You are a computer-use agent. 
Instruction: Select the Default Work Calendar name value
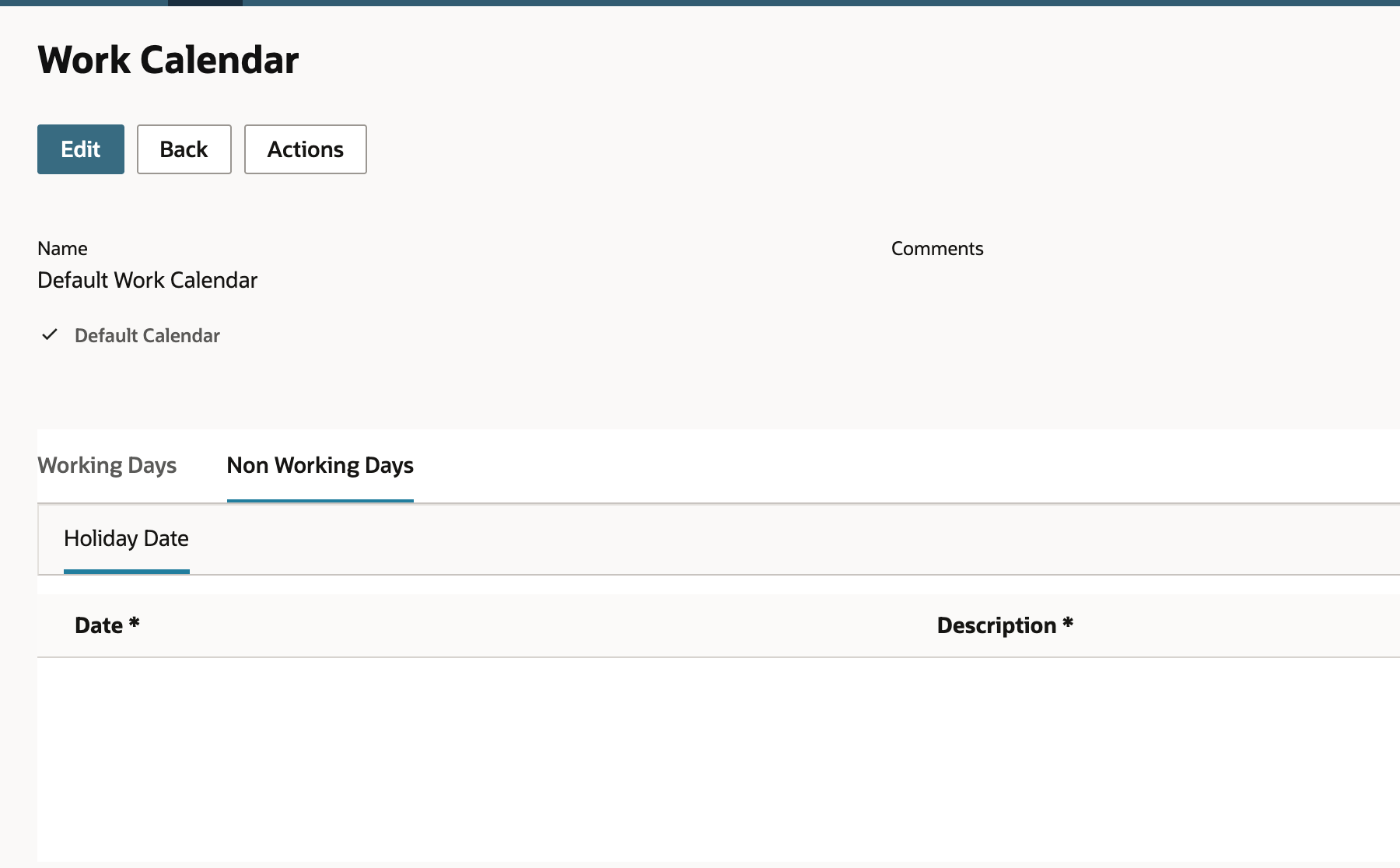[x=148, y=280]
